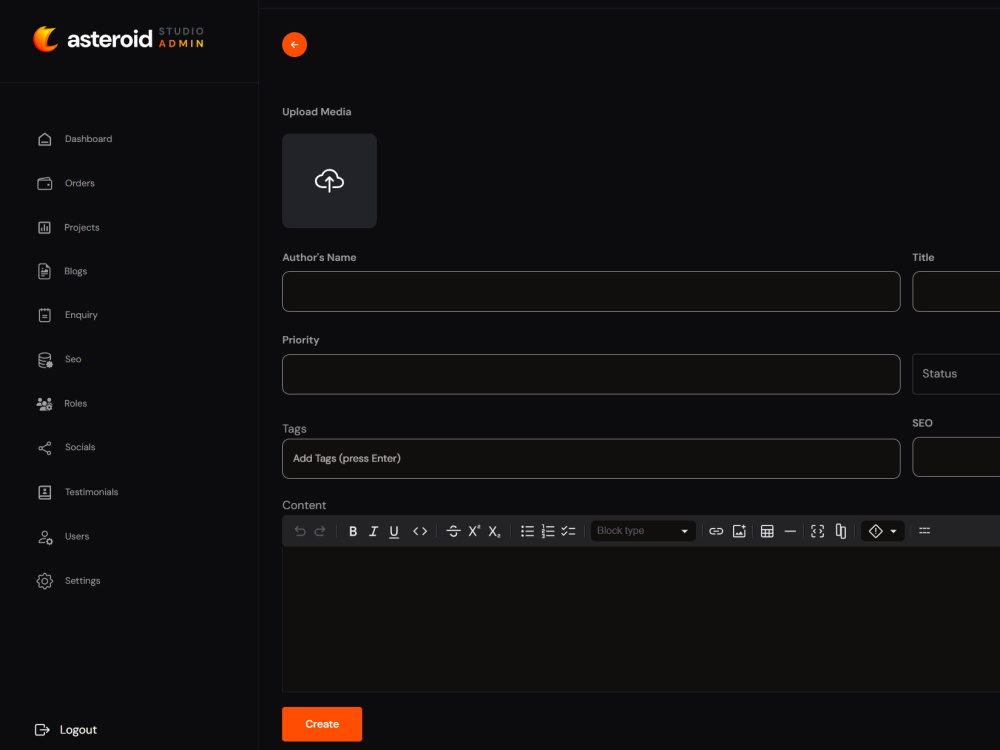Insert a numbered list
Screen dimensions: 1000x750
(548, 531)
